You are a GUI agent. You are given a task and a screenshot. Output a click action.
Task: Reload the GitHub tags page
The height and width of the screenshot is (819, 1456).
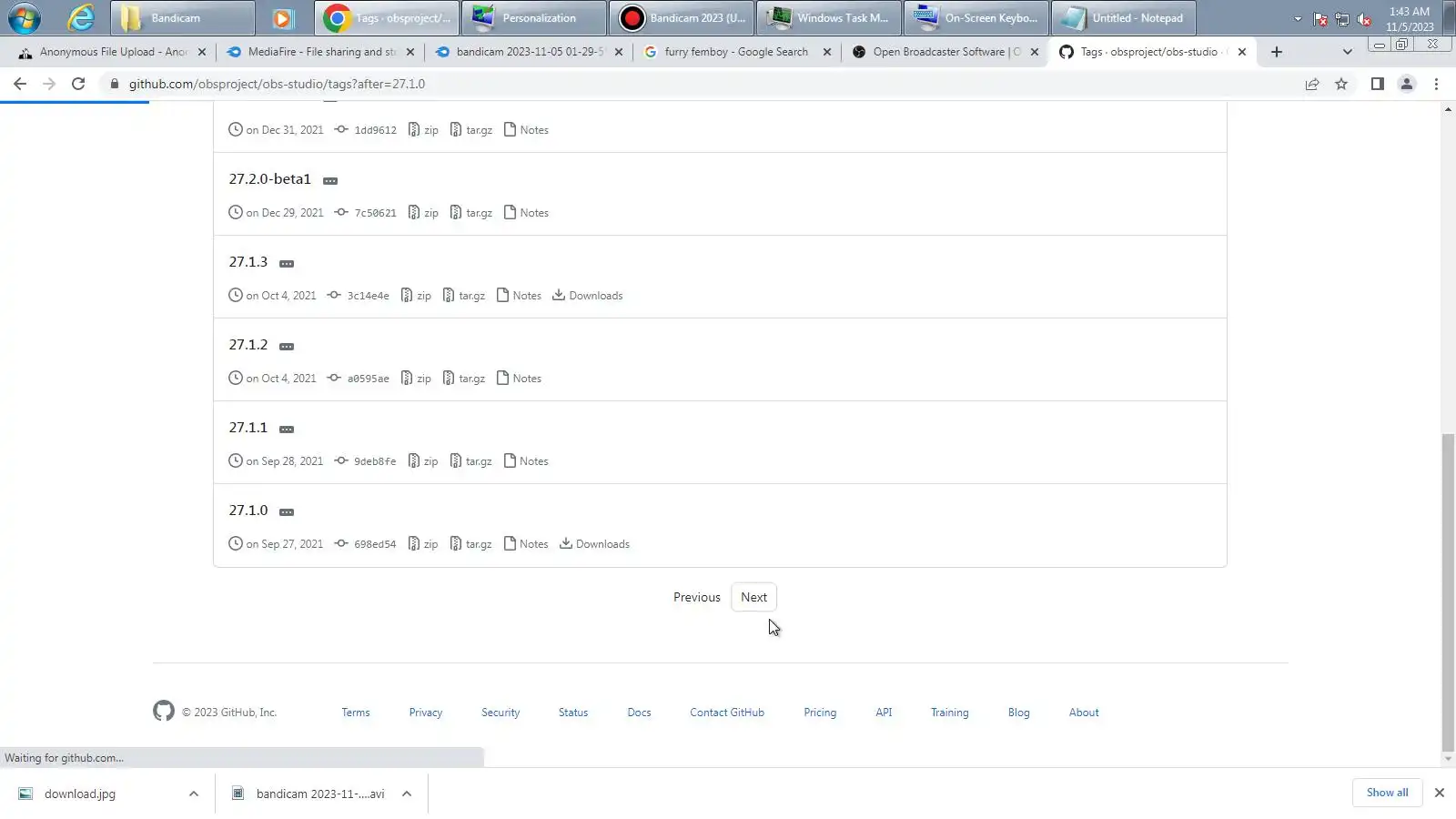(x=78, y=84)
